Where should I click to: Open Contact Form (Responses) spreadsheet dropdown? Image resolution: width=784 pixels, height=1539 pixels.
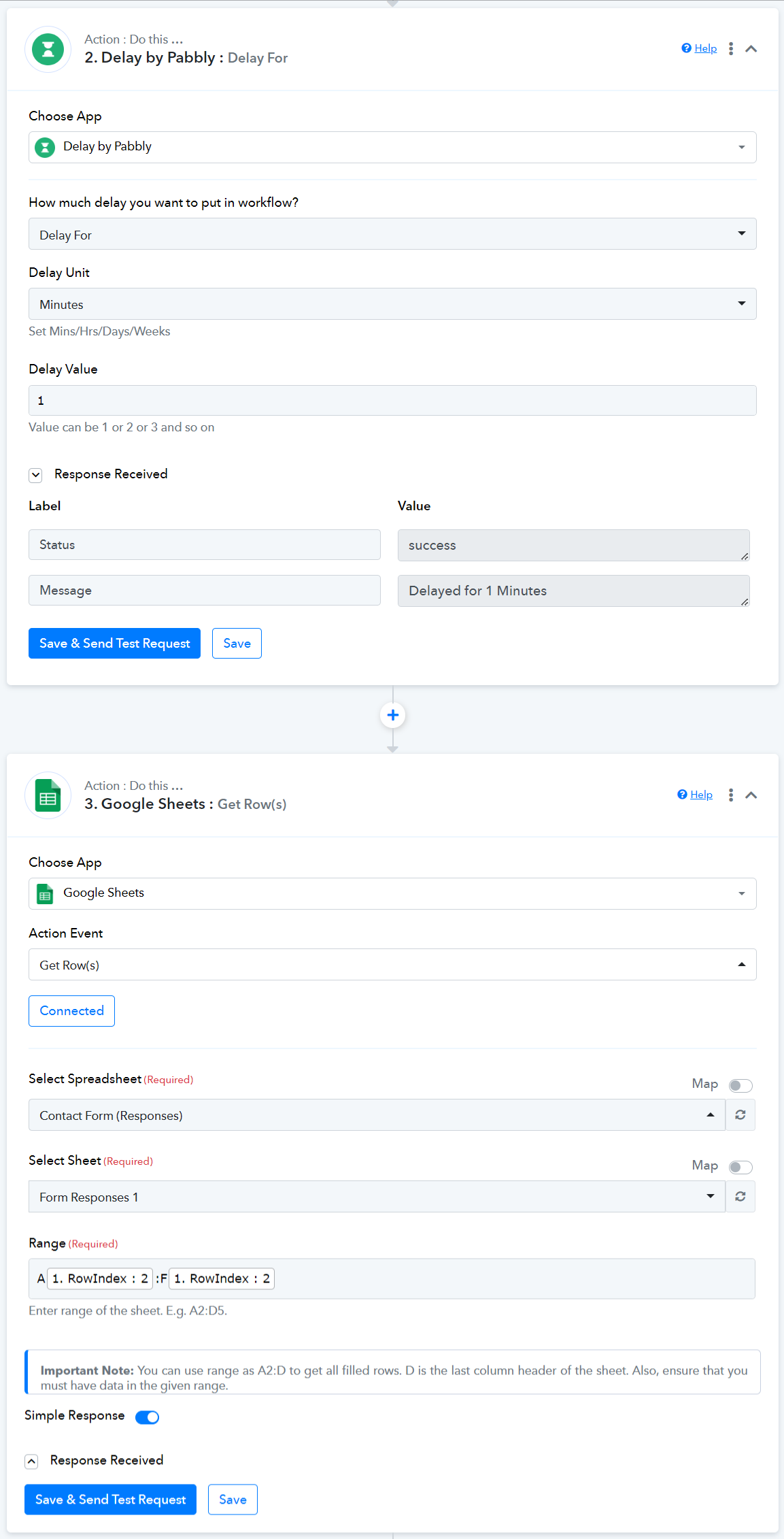(377, 1114)
